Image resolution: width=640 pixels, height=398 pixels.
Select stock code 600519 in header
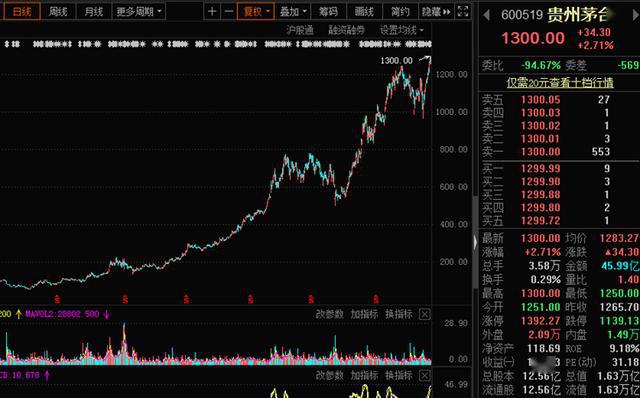[522, 15]
